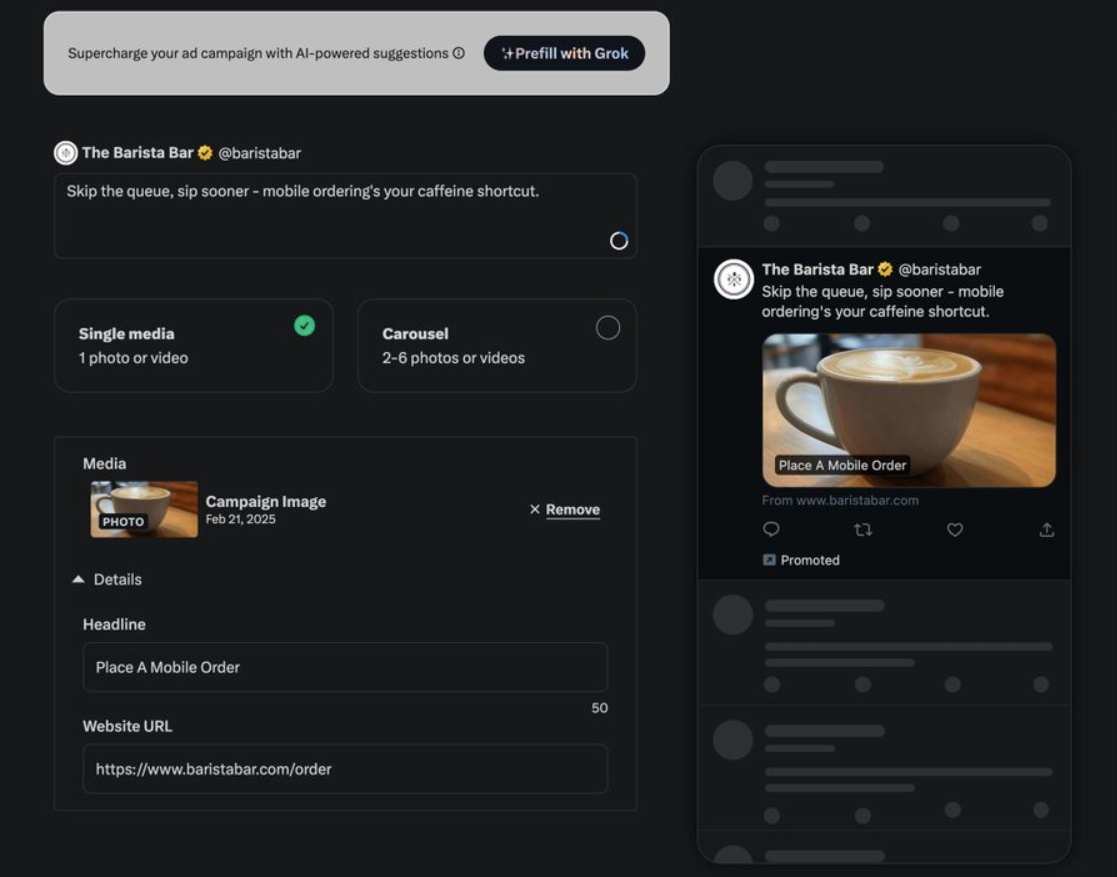
Task: Collapse the Details section
Action: [x=108, y=579]
